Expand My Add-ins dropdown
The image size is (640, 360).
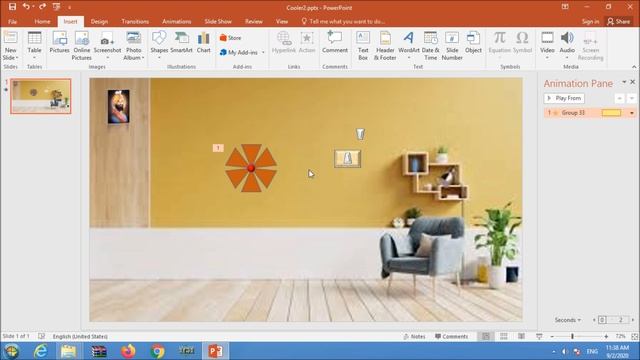pos(263,52)
